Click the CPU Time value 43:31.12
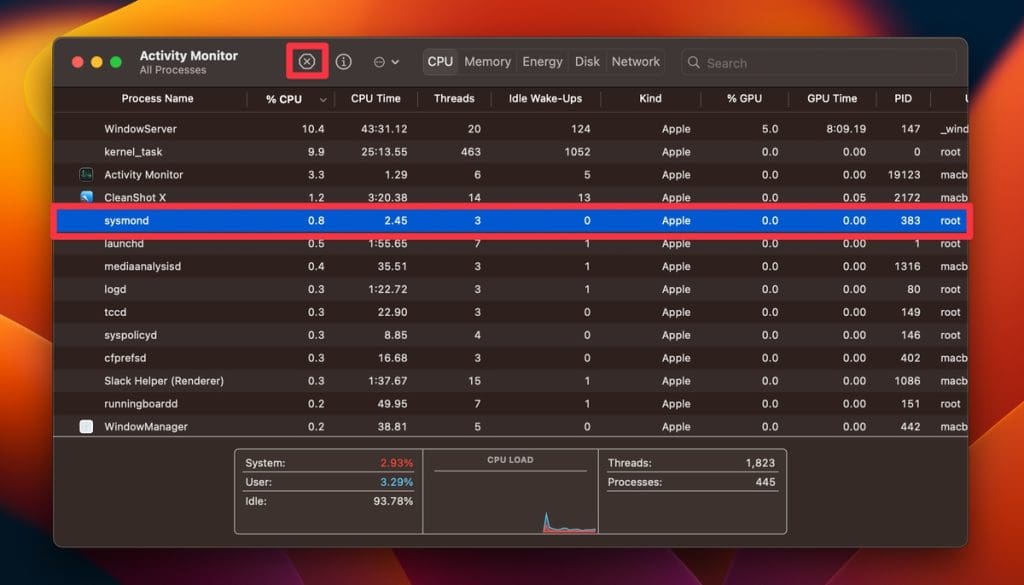Screen dimensions: 1024x585 384,129
